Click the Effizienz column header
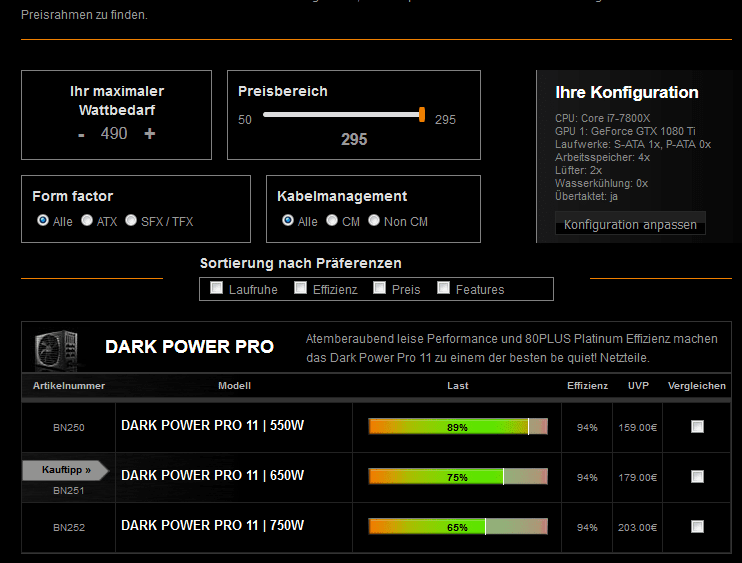Screen dimensions: 742x563 point(587,386)
